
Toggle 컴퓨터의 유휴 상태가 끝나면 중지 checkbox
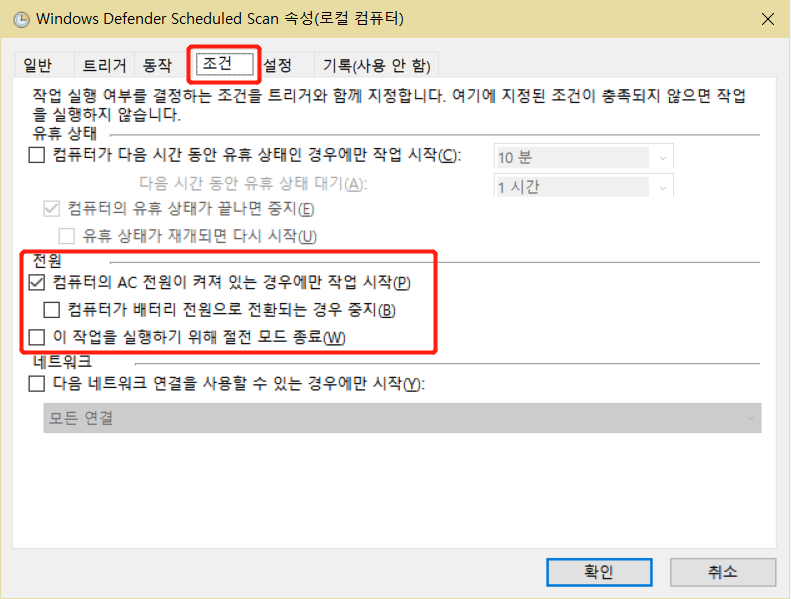pyautogui.click(x=52, y=208)
